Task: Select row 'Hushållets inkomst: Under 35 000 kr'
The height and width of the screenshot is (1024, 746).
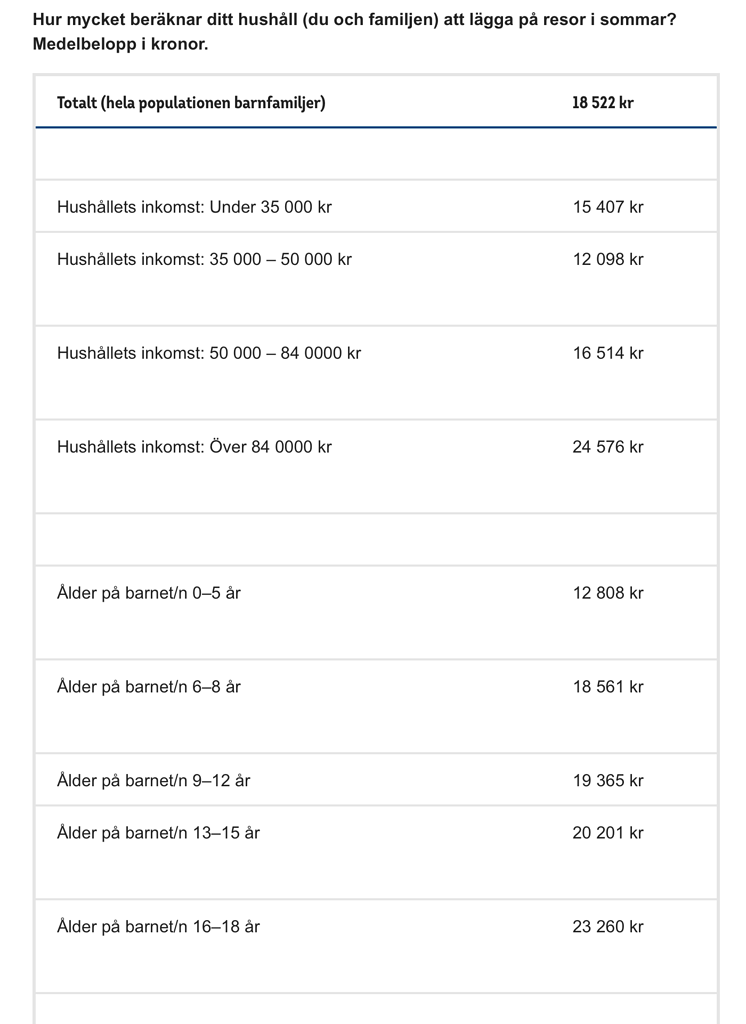Action: coord(194,208)
